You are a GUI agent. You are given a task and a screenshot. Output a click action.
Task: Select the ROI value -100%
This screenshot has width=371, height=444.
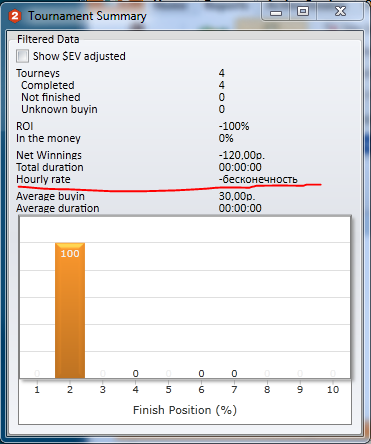(234, 126)
